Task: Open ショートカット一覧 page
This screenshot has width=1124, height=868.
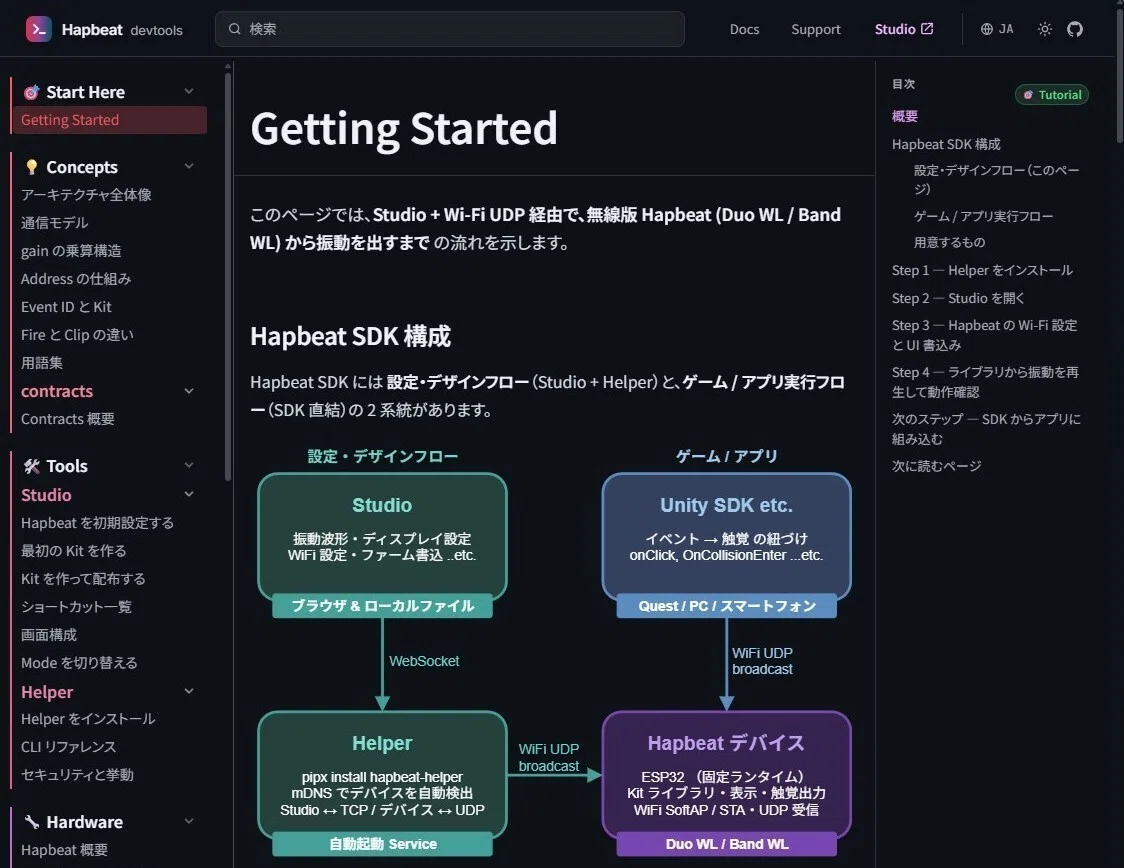Action: coord(76,607)
